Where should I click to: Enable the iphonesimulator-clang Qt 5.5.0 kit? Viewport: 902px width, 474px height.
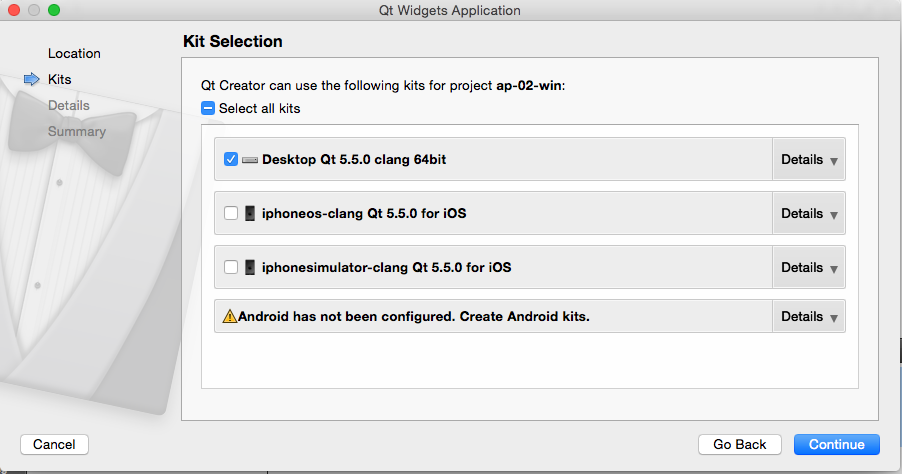coord(231,267)
